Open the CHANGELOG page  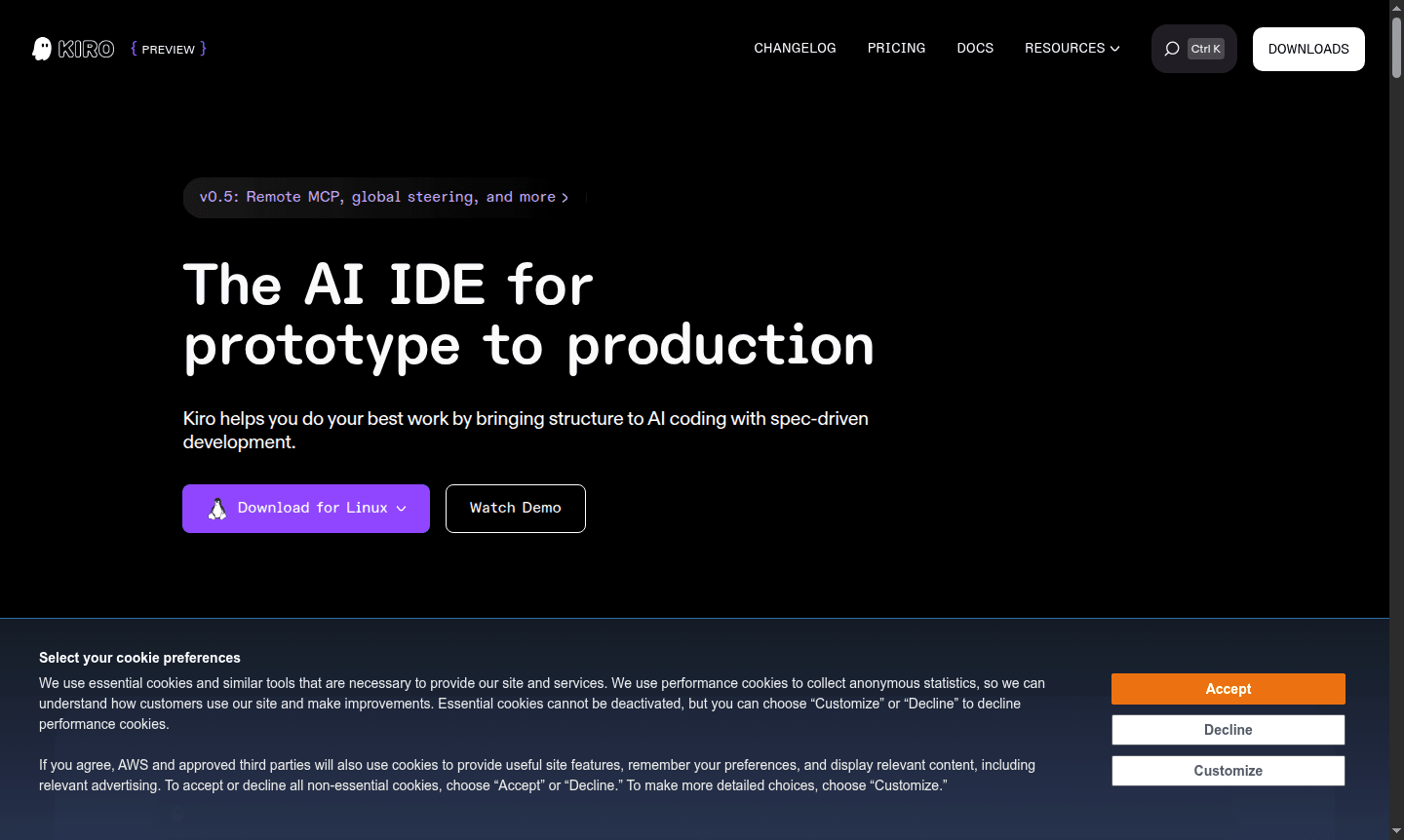[795, 48]
